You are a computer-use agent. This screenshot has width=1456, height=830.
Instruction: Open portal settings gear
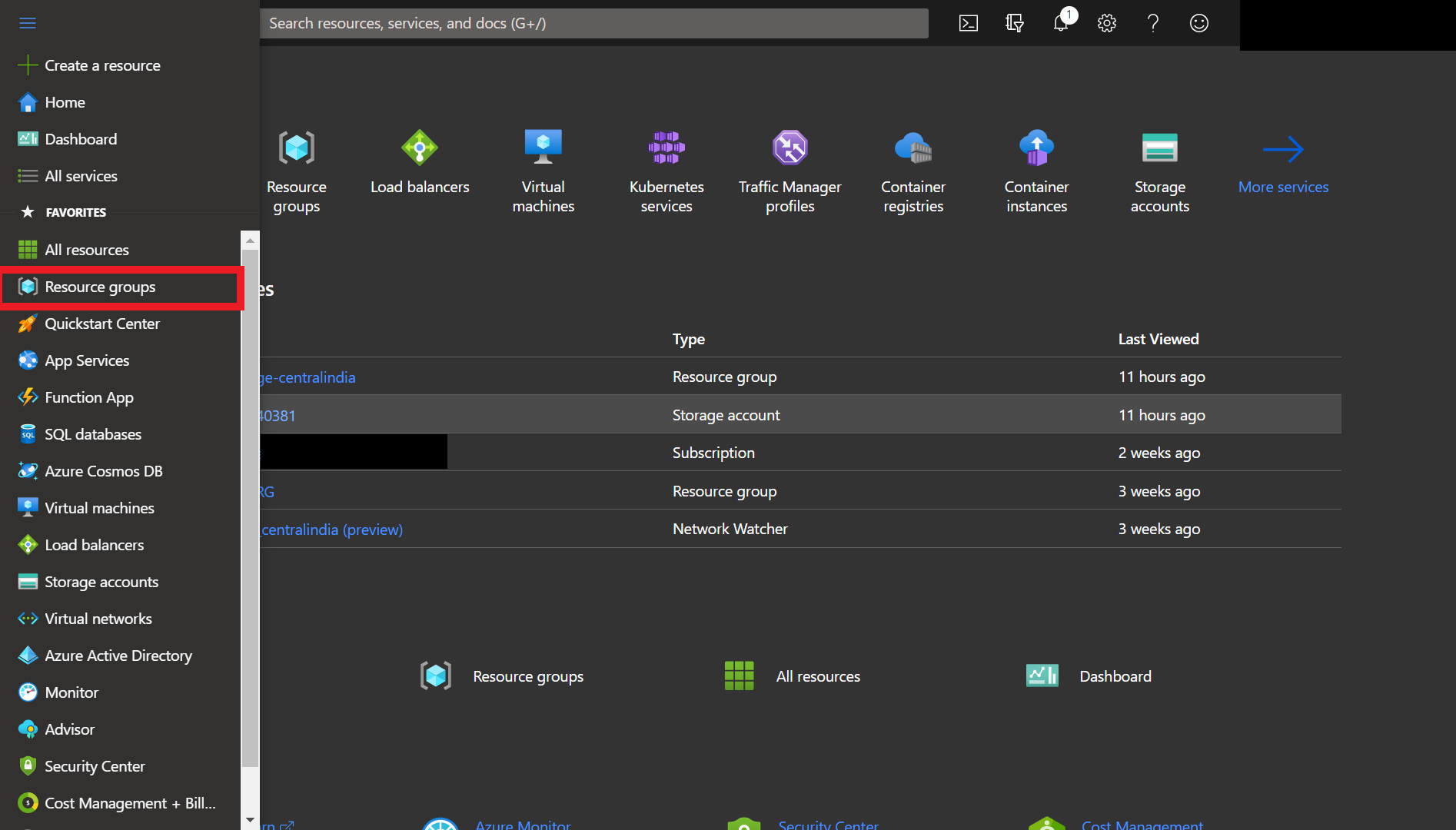(1107, 23)
